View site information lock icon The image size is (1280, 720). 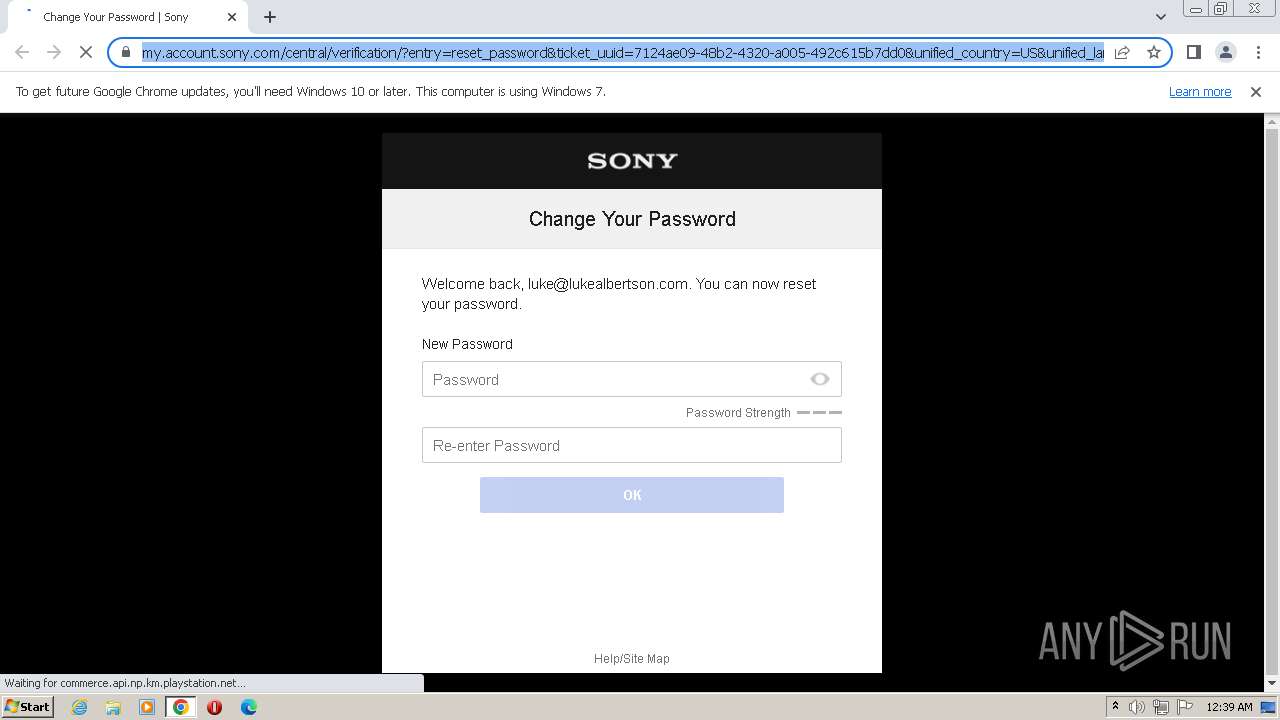click(x=126, y=52)
